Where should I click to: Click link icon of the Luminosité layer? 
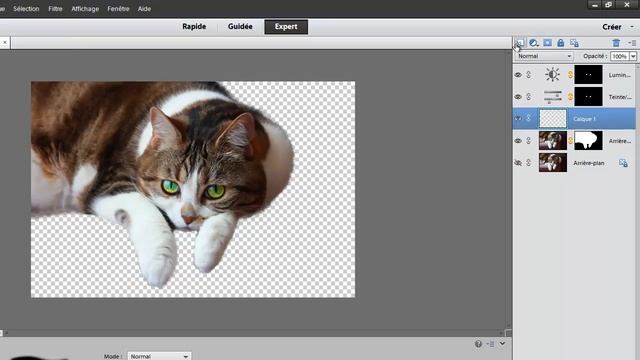[x=529, y=75]
